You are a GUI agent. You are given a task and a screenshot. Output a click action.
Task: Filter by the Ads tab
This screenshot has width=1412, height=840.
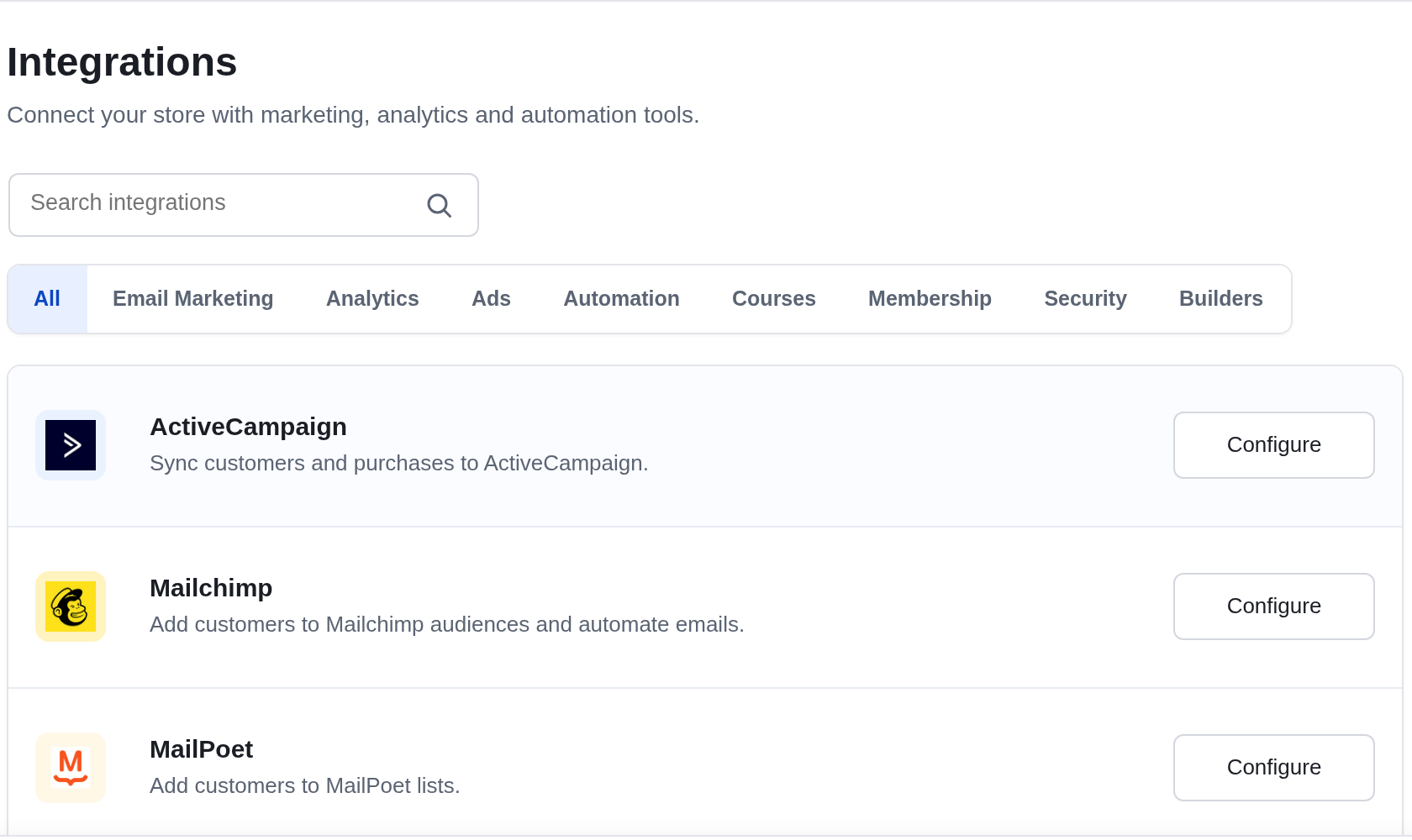(x=491, y=299)
